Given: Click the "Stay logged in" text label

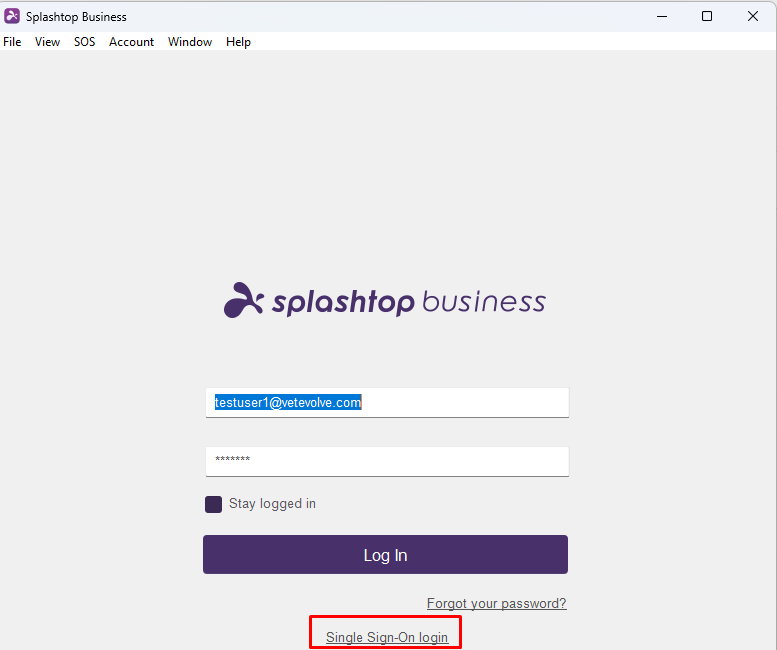Looking at the screenshot, I should click(x=272, y=504).
